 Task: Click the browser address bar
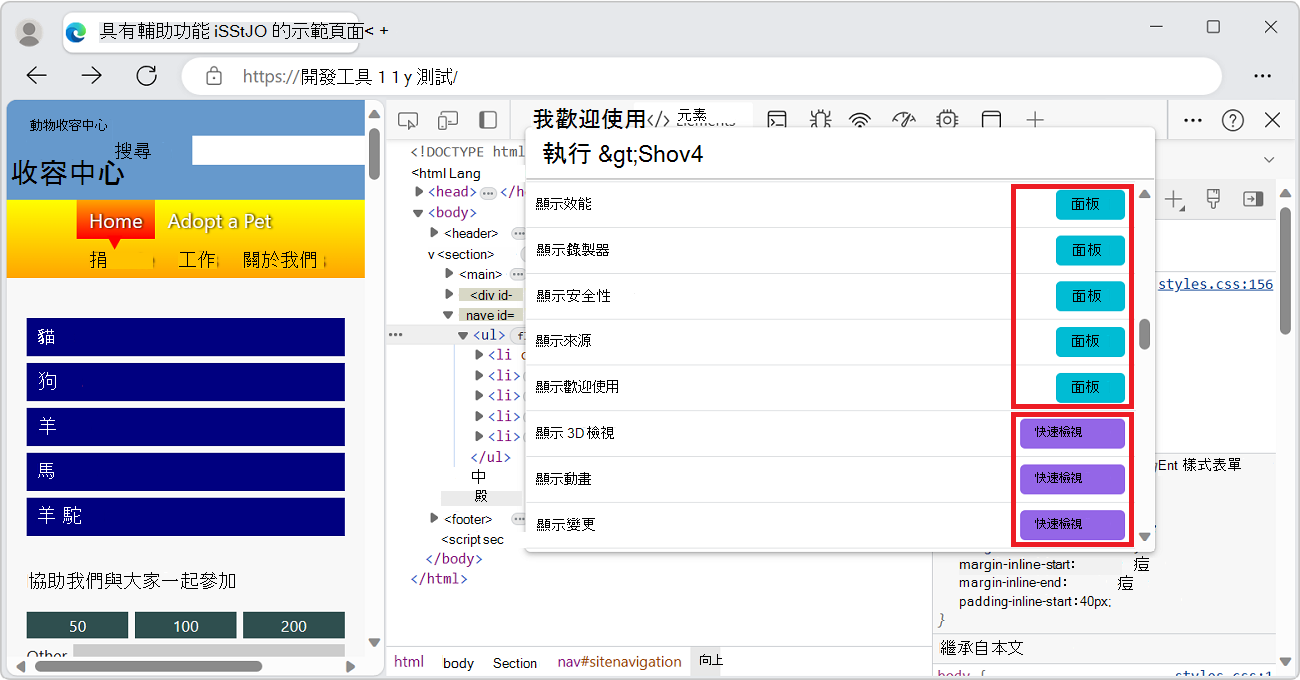(x=700, y=76)
